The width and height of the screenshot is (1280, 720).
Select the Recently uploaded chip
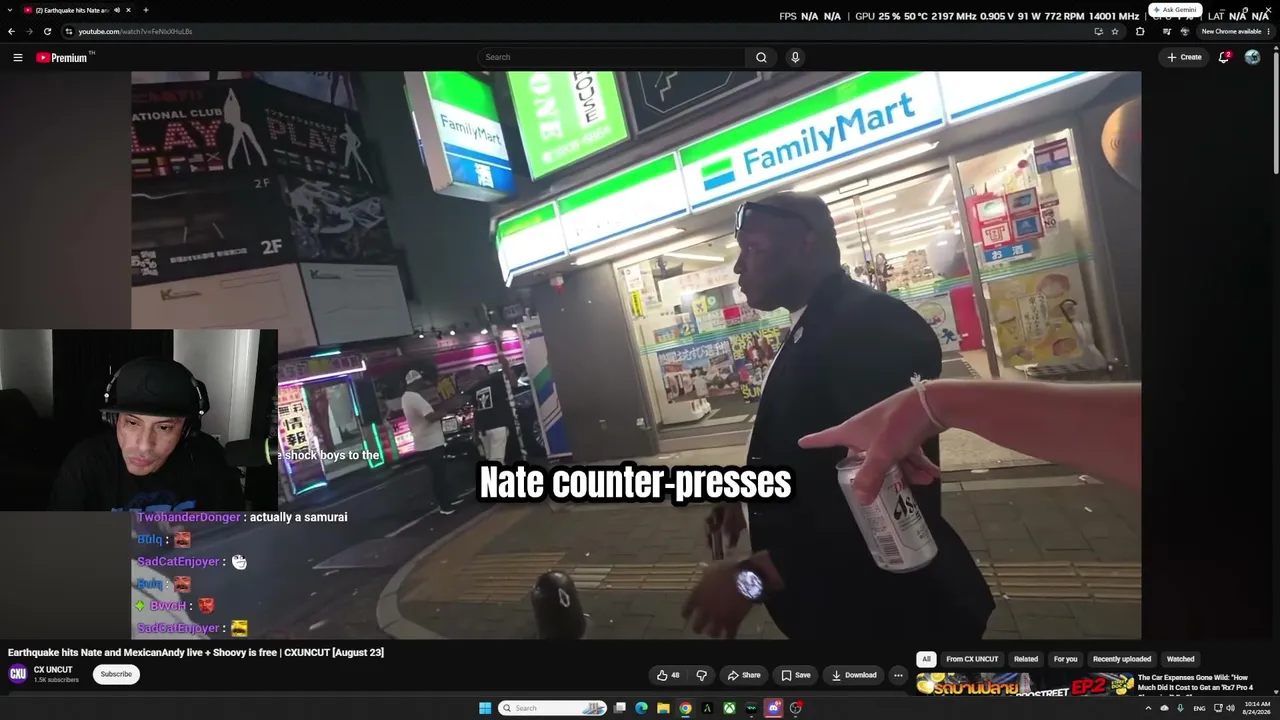coord(1122,659)
